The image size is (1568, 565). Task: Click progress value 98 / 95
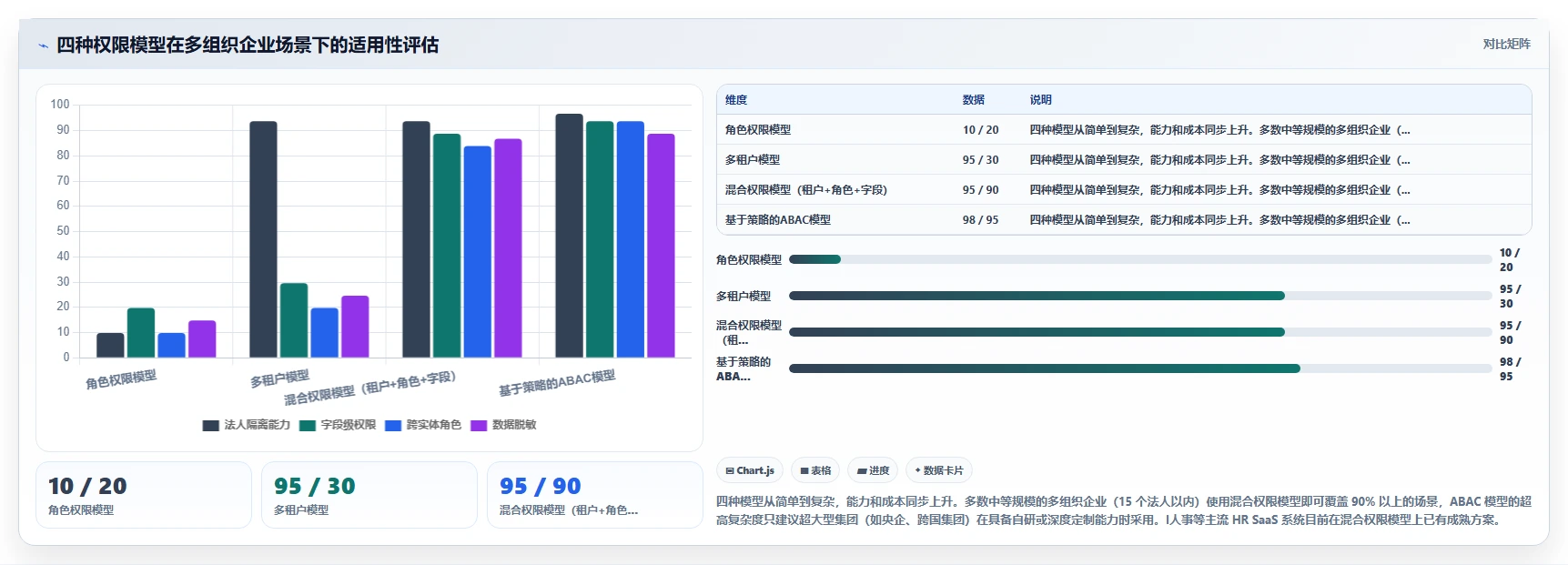(1509, 368)
